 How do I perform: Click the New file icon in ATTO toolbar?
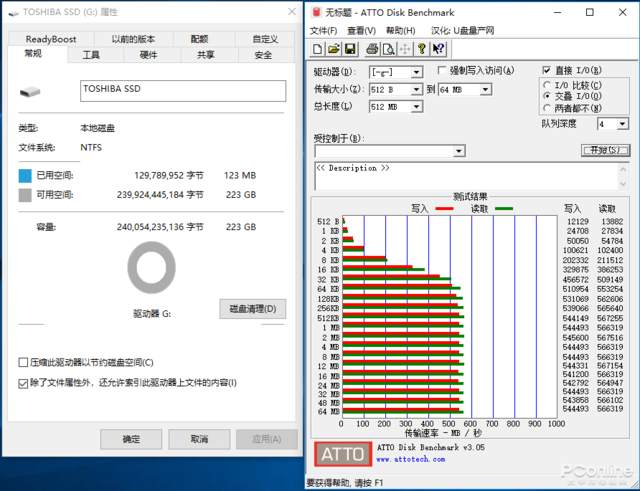[317, 49]
